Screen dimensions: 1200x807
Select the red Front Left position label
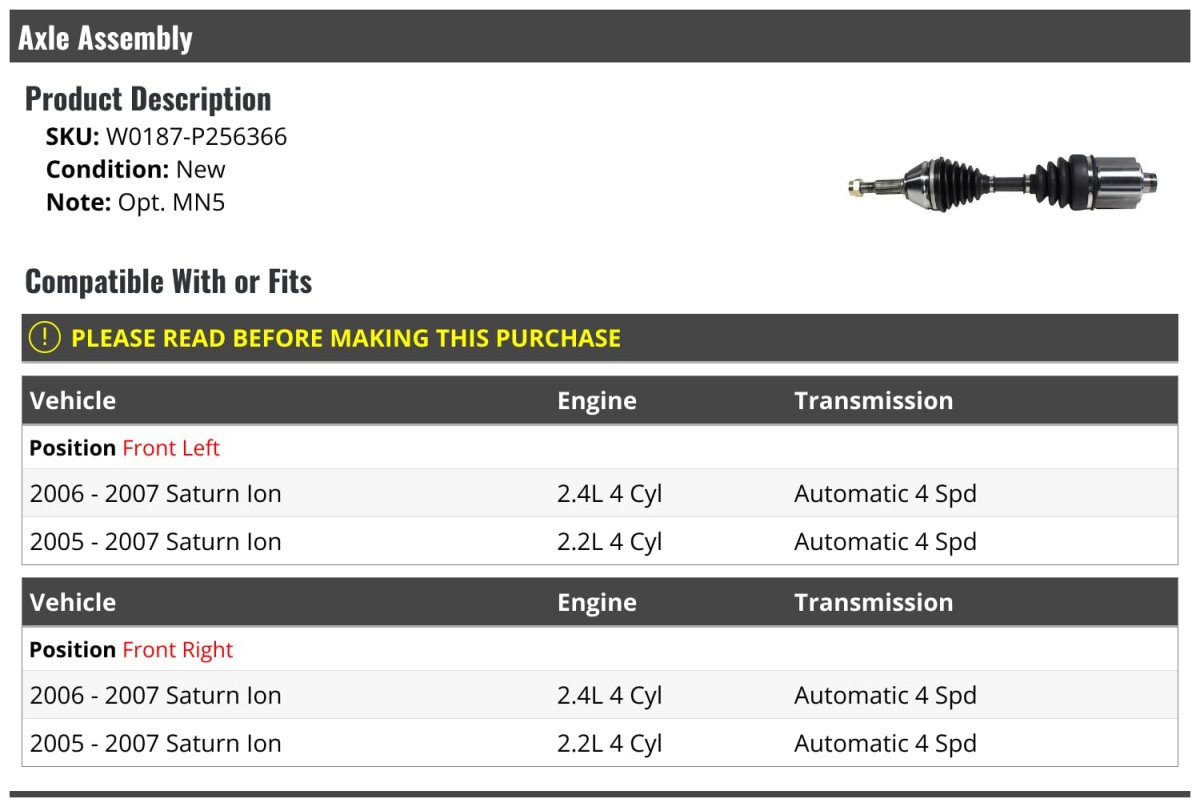pos(171,448)
